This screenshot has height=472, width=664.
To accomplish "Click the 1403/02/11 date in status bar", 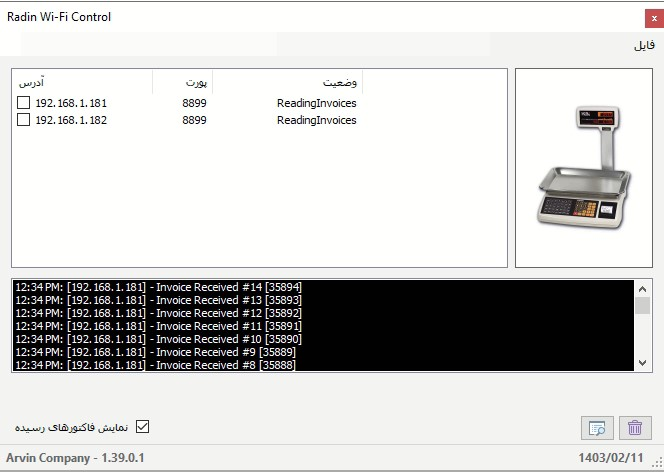I will 611,458.
